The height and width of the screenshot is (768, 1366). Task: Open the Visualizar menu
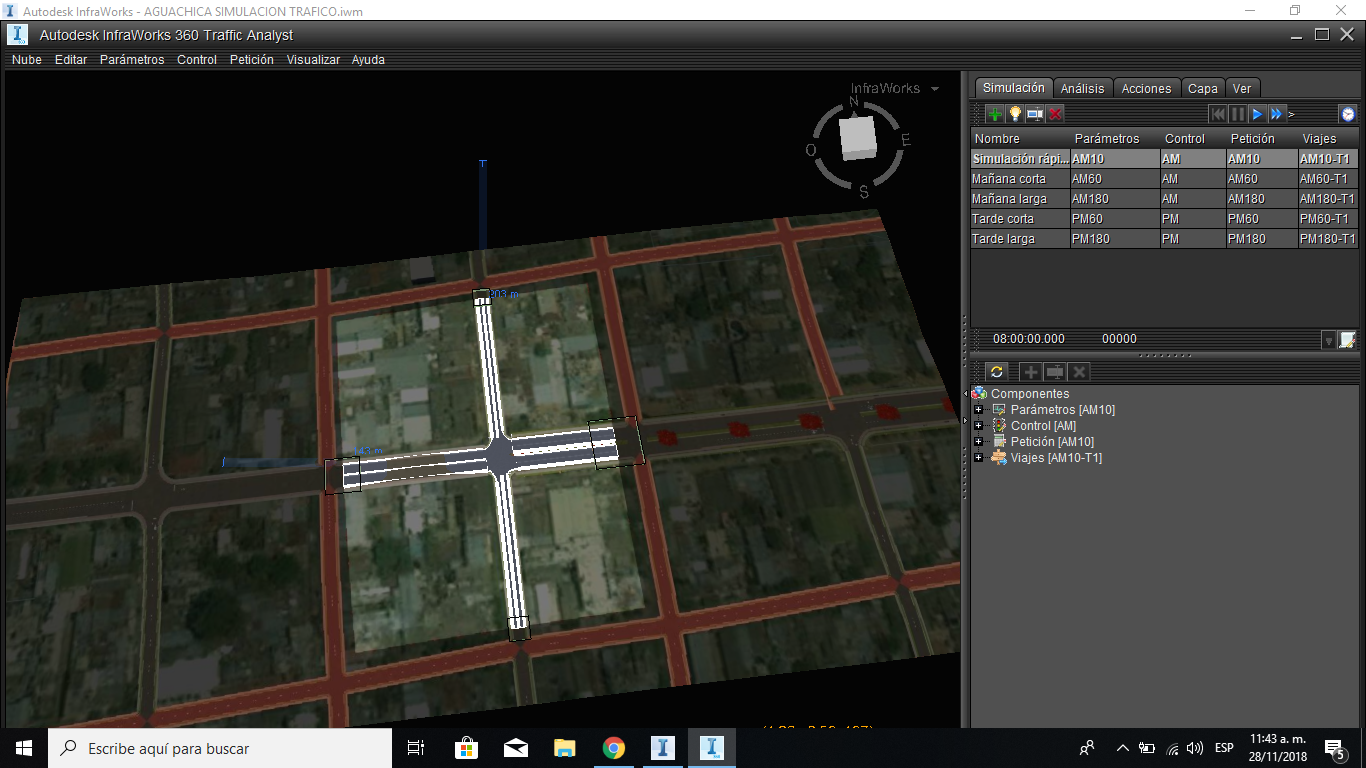click(313, 60)
